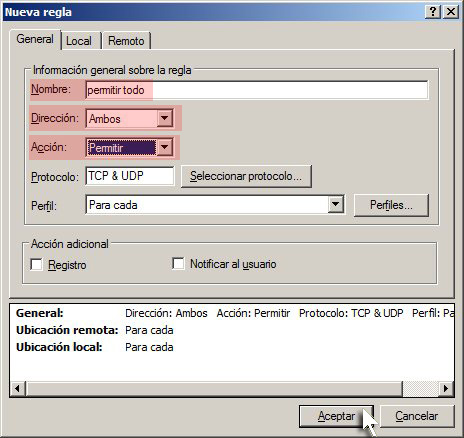Enable the Registro checkbox
The width and height of the screenshot is (464, 438).
tap(36, 265)
